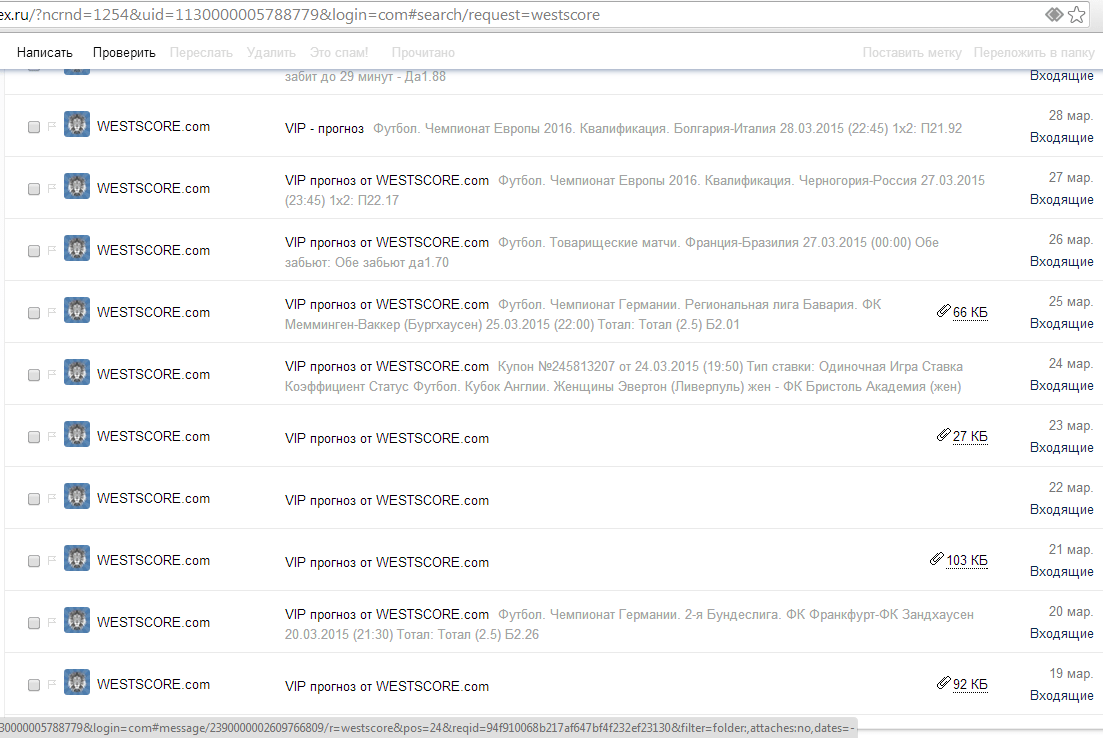This screenshot has height=738, width=1103.
Task: Open the Поставить метку dropdown
Action: 911,53
